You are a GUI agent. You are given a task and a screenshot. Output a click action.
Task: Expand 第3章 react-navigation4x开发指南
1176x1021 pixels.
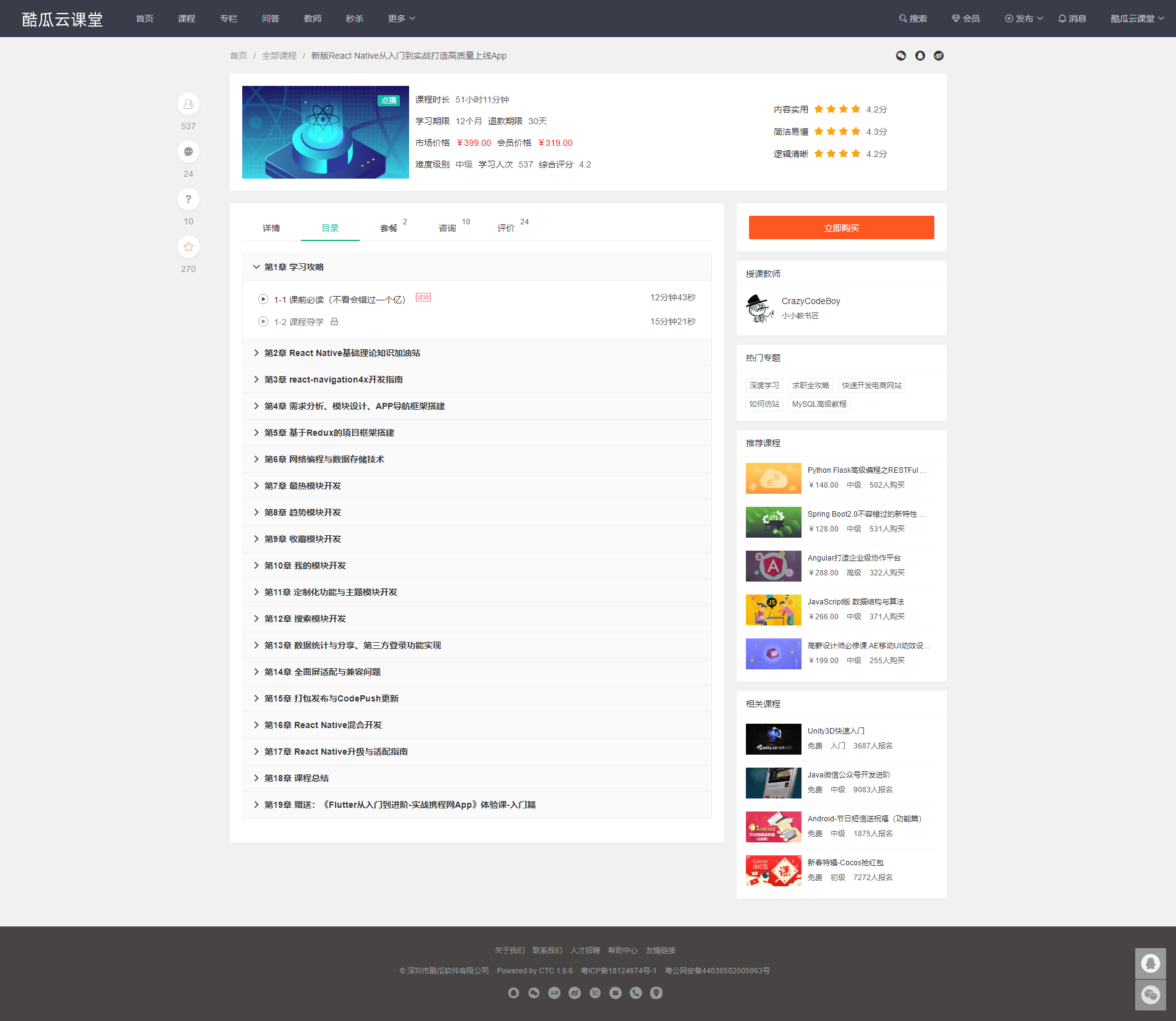tap(477, 379)
